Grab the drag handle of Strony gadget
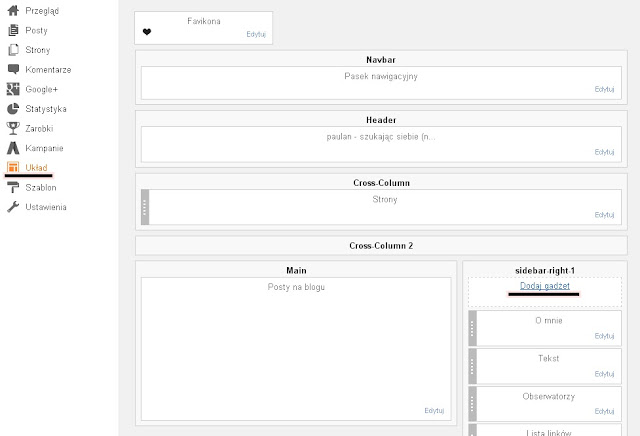The image size is (640, 436). pos(145,207)
